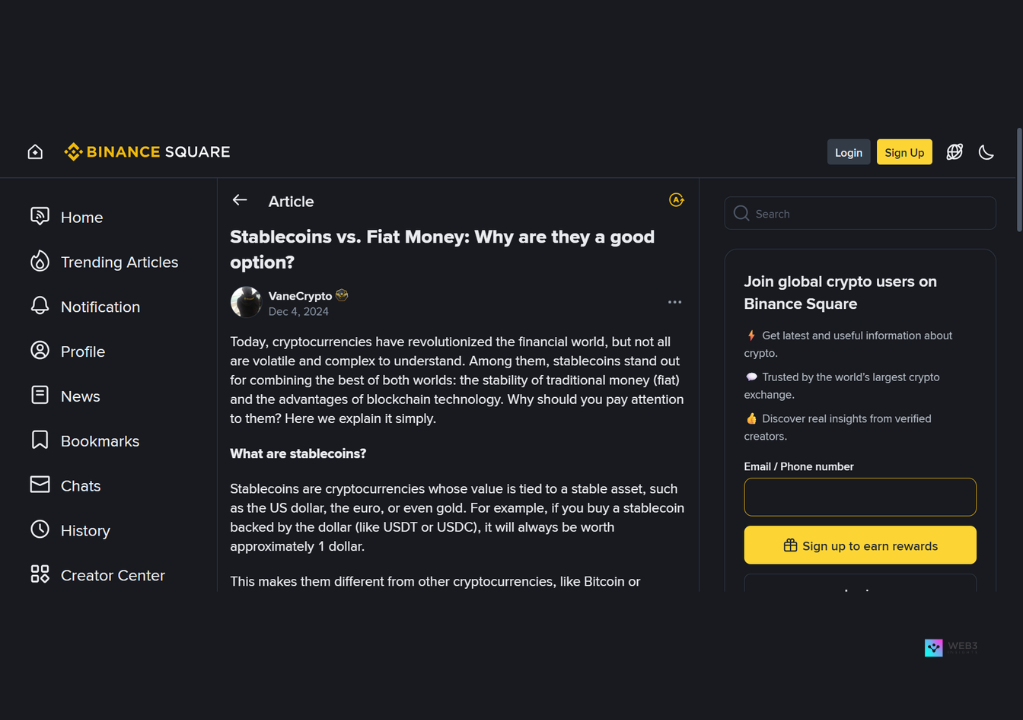Select Bookmarks in the sidebar

tap(100, 440)
